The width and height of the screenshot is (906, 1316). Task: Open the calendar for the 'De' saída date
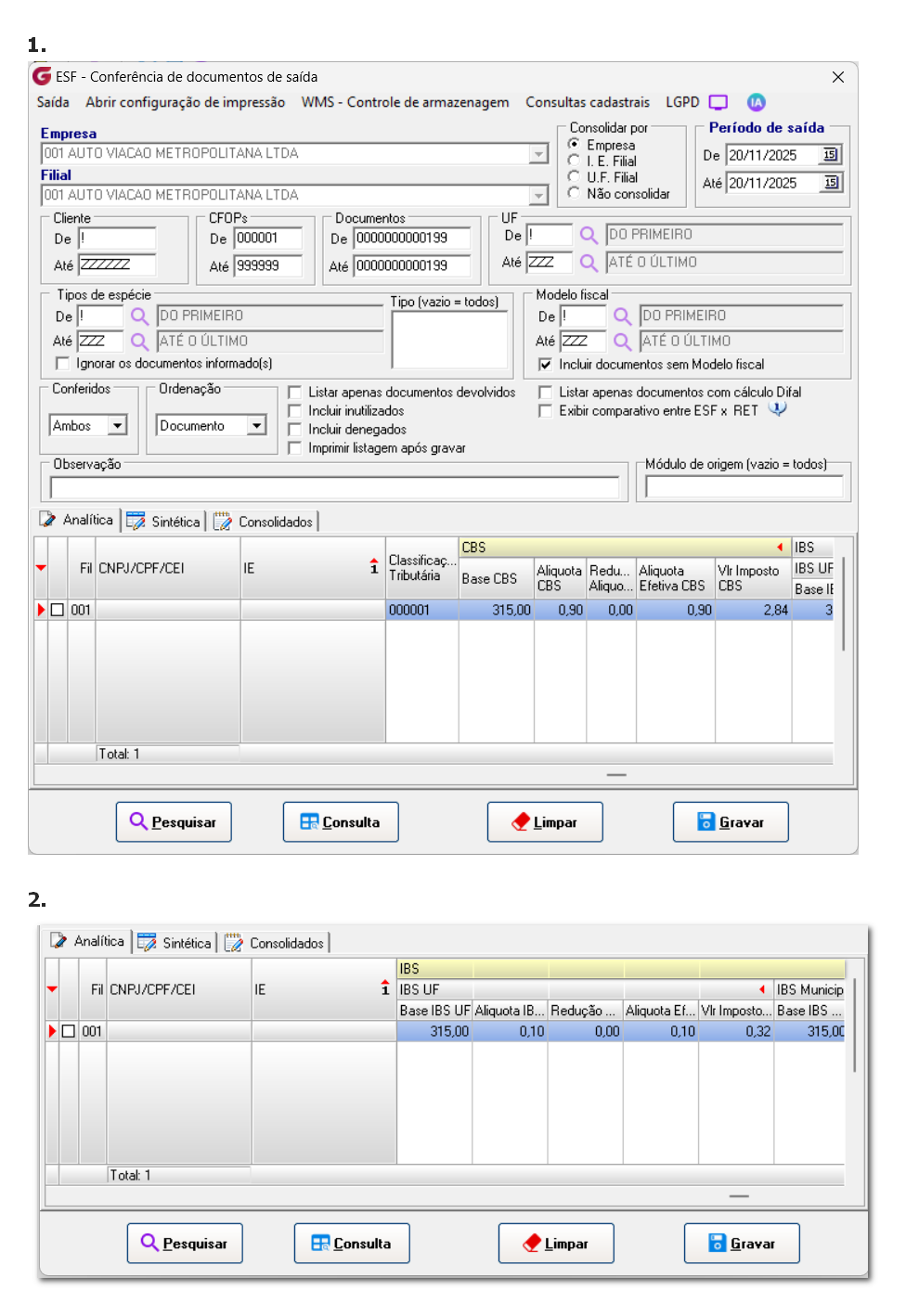tap(830, 155)
